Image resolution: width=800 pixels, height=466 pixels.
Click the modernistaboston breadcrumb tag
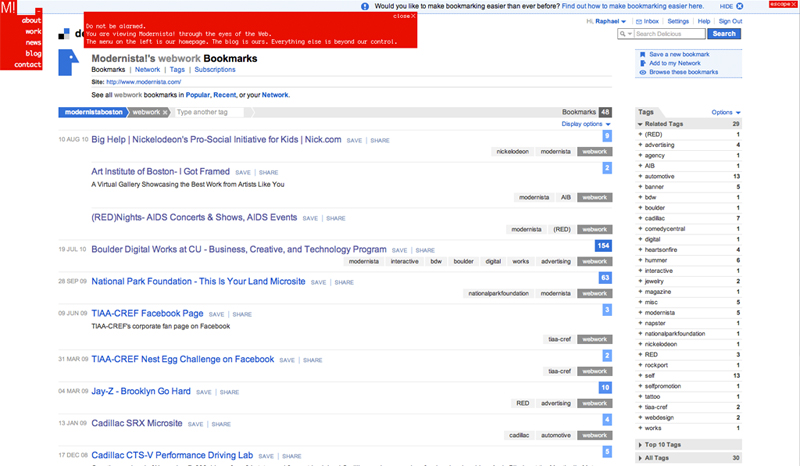93,112
